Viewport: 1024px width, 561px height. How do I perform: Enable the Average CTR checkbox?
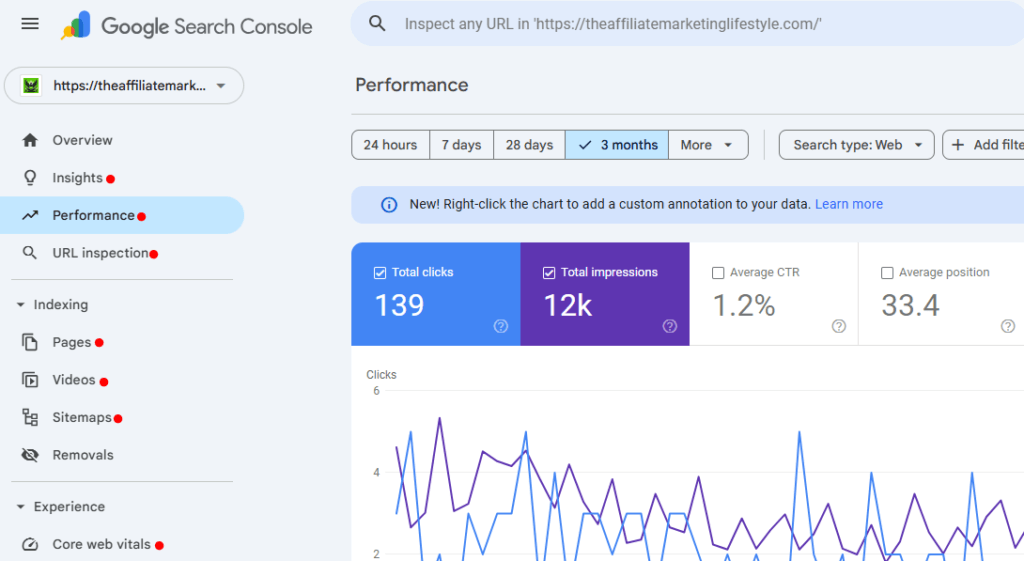[718, 273]
